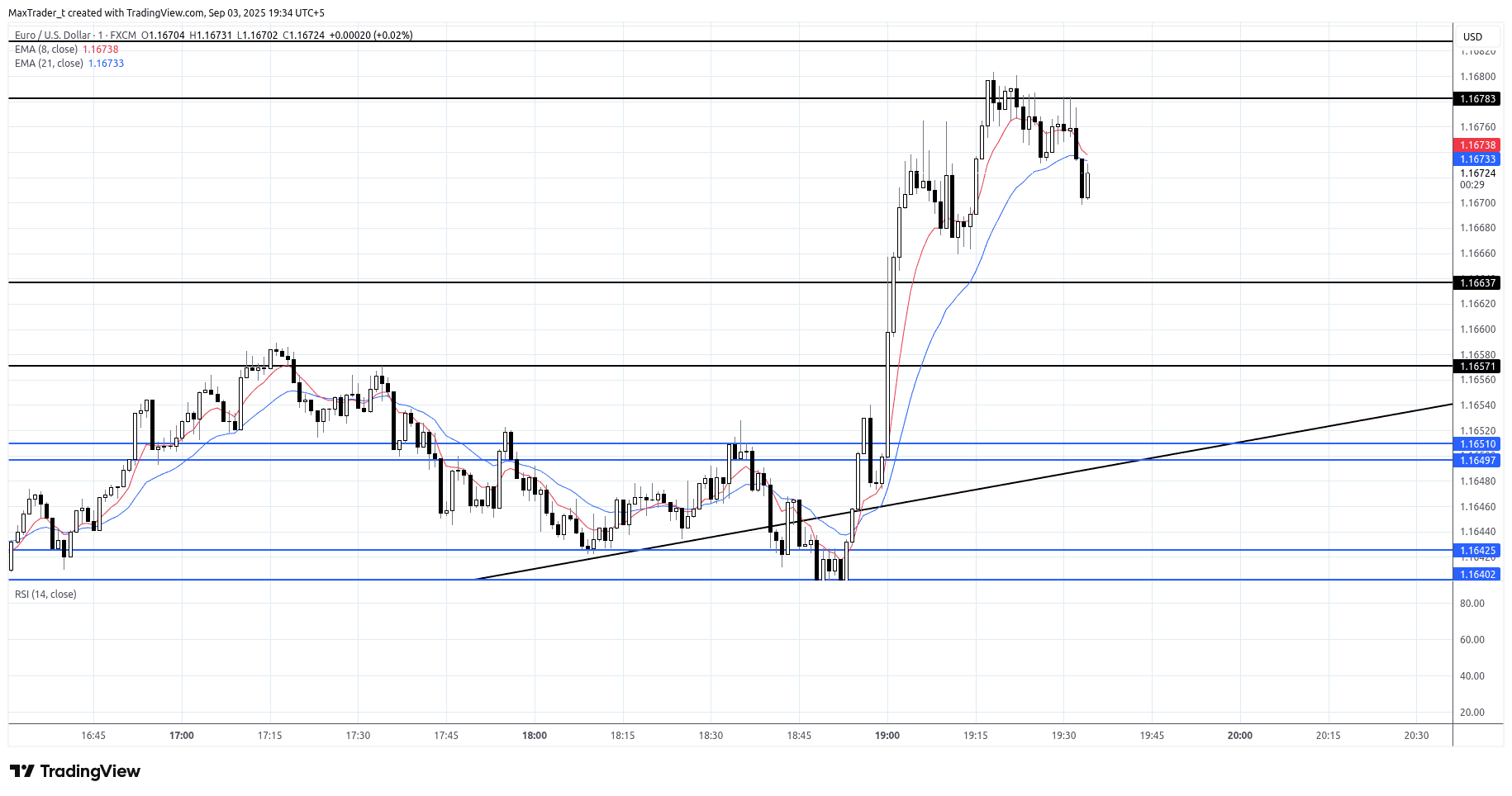Select the 1.16637 black price level label
This screenshot has width=1512, height=796.
point(1476,283)
